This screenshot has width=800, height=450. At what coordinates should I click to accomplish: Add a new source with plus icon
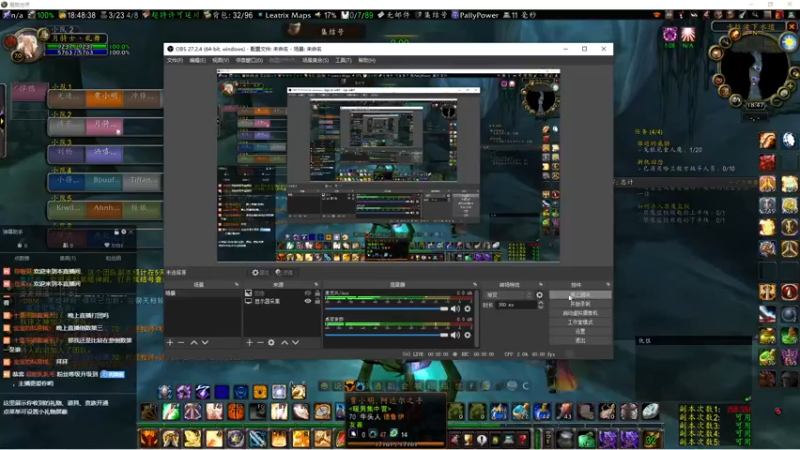point(249,342)
